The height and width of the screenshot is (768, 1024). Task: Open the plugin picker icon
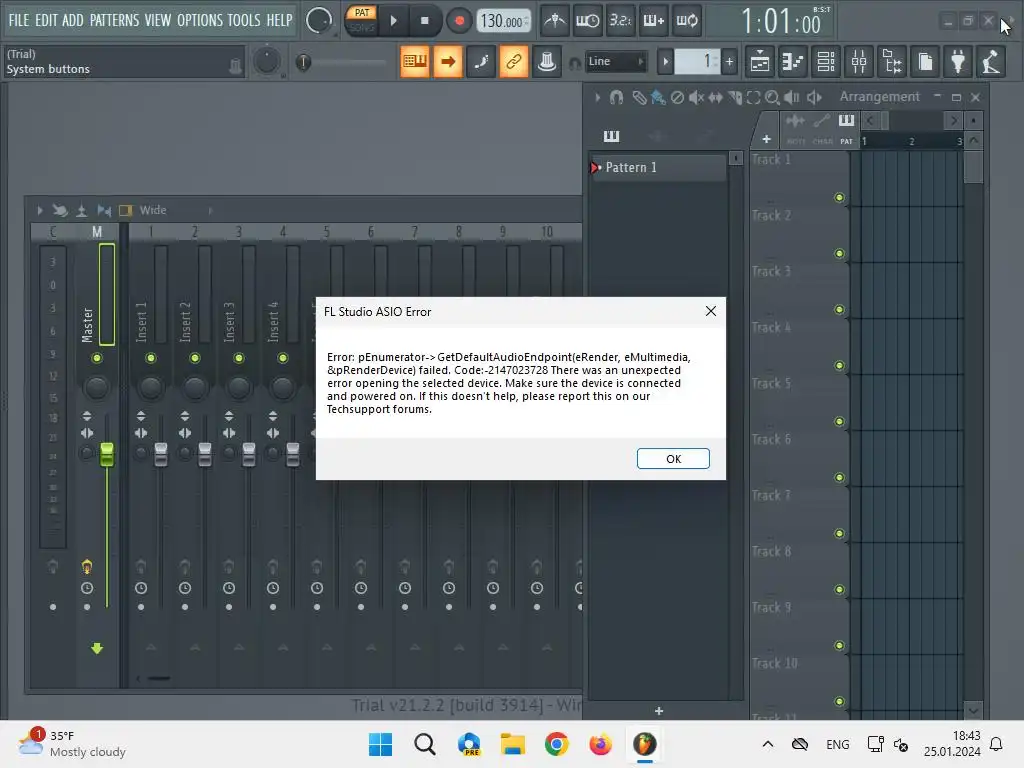click(958, 62)
